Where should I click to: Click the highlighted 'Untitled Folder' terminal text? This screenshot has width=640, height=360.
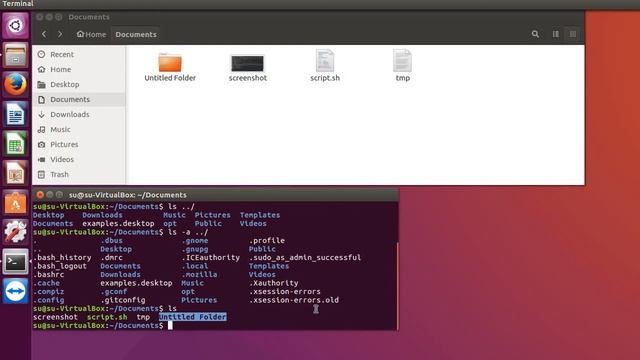pyautogui.click(x=193, y=317)
